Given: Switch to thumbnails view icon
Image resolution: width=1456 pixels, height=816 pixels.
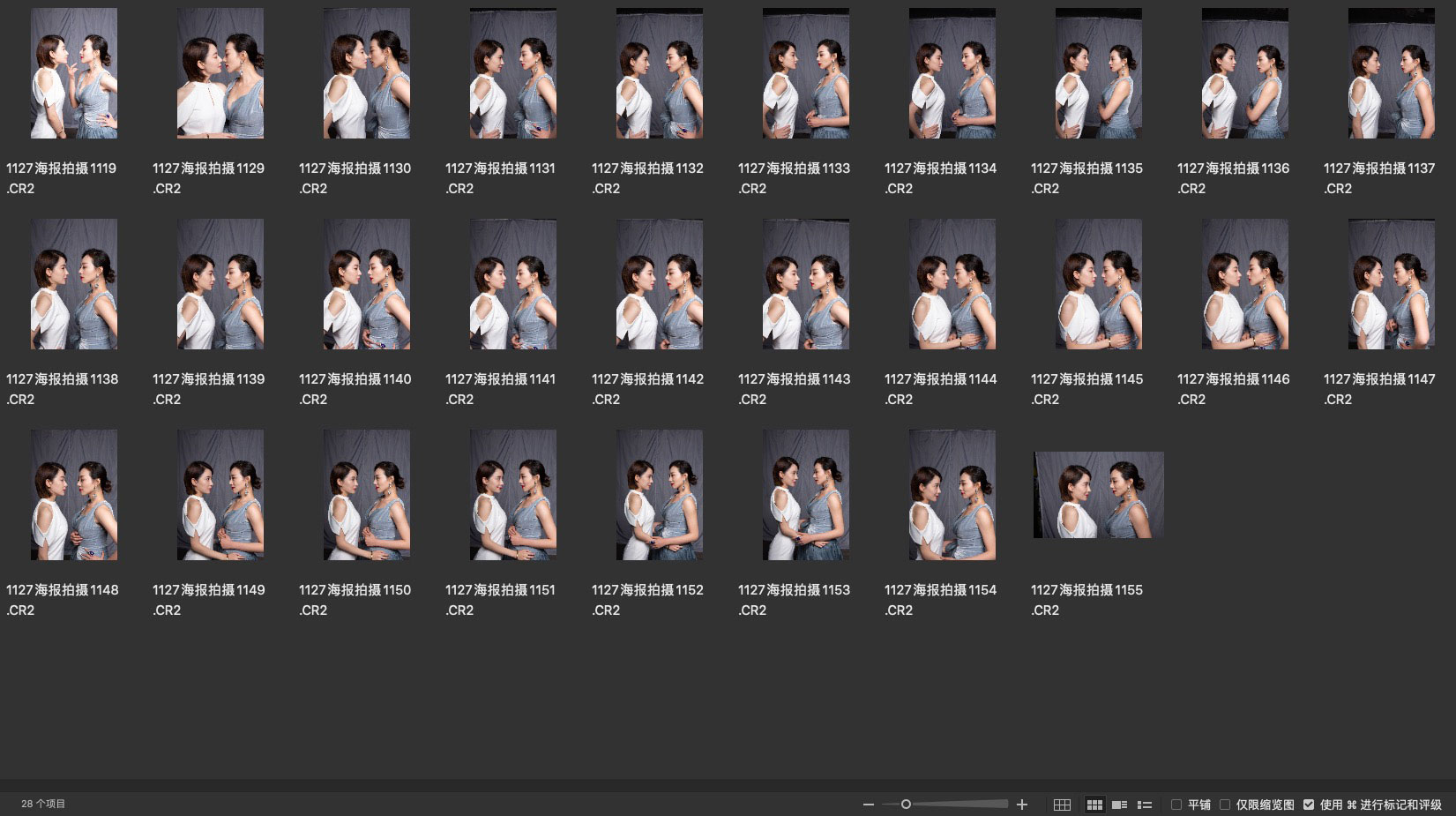Looking at the screenshot, I should (x=1094, y=805).
